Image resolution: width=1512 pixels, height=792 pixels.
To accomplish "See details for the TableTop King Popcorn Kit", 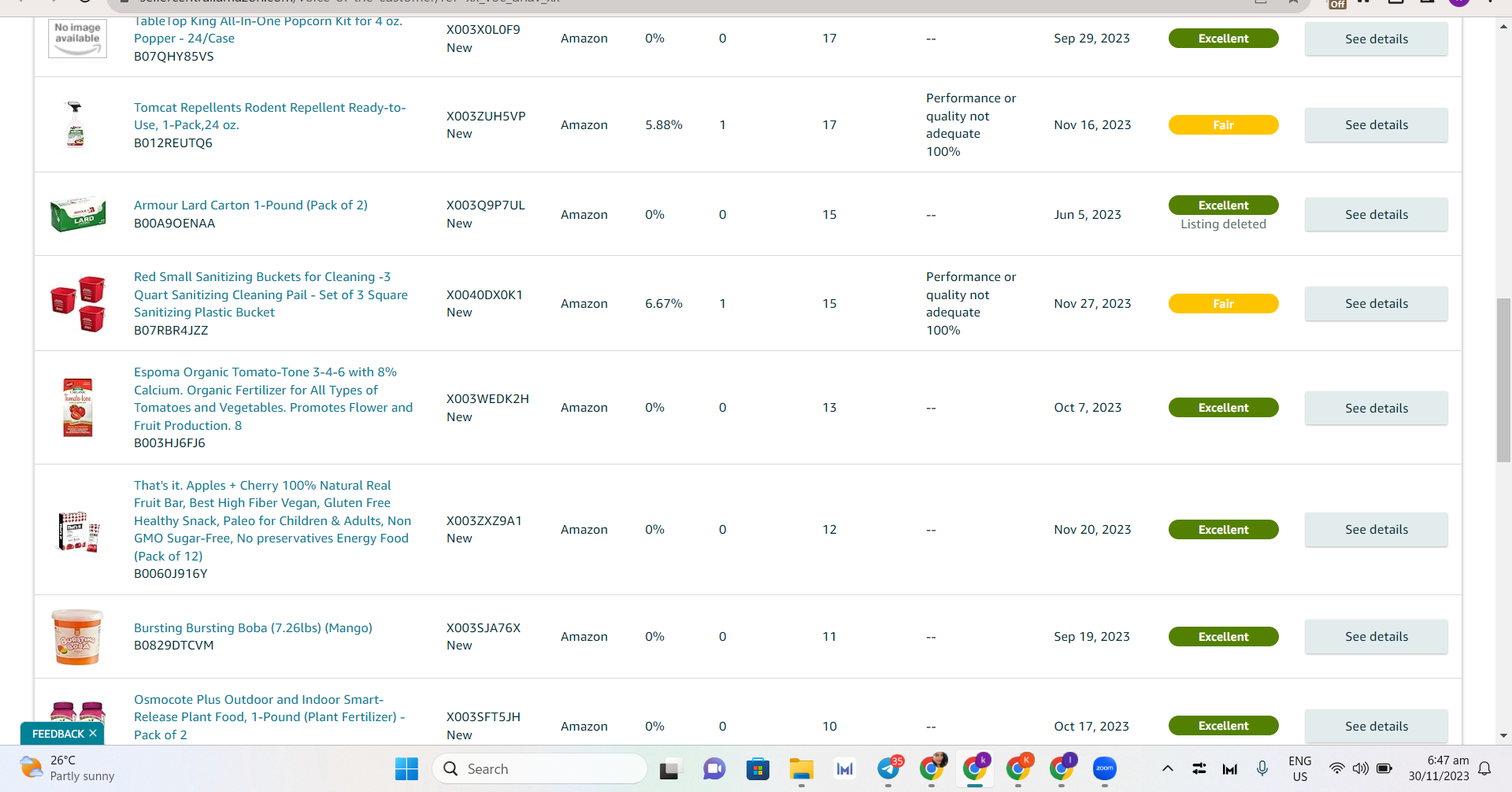I will tap(1376, 39).
